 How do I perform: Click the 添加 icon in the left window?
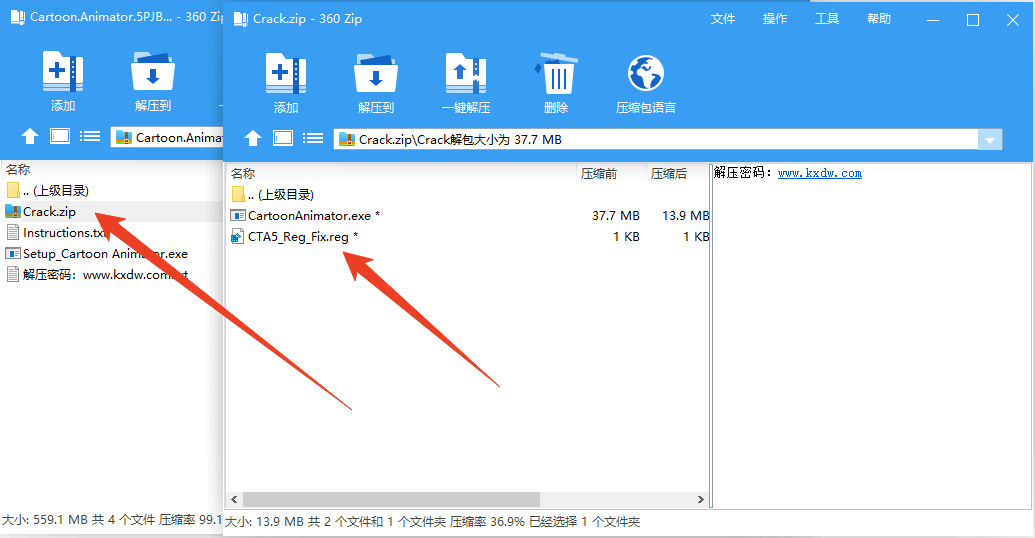pyautogui.click(x=63, y=74)
